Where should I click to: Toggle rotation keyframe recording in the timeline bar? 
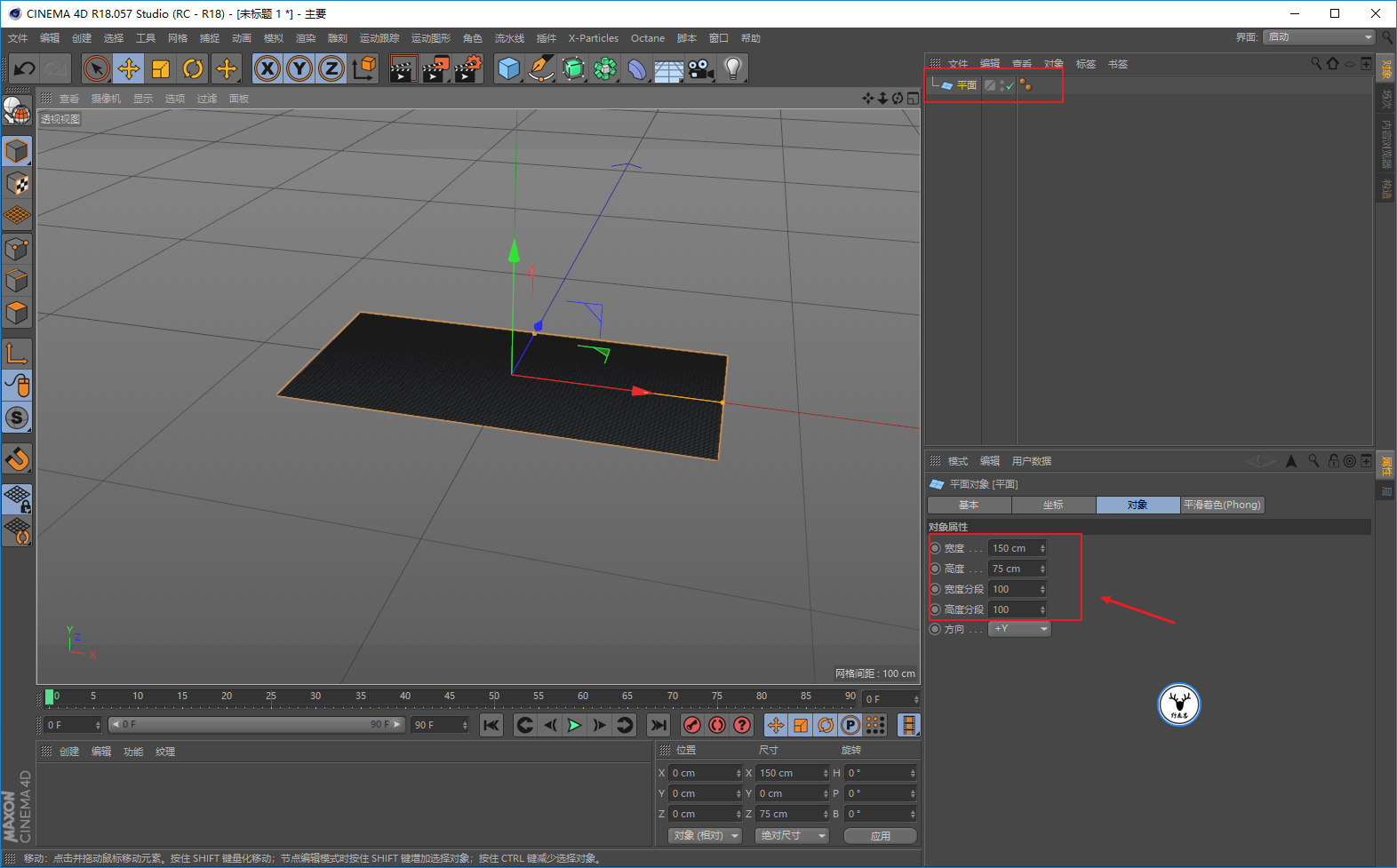[826, 725]
